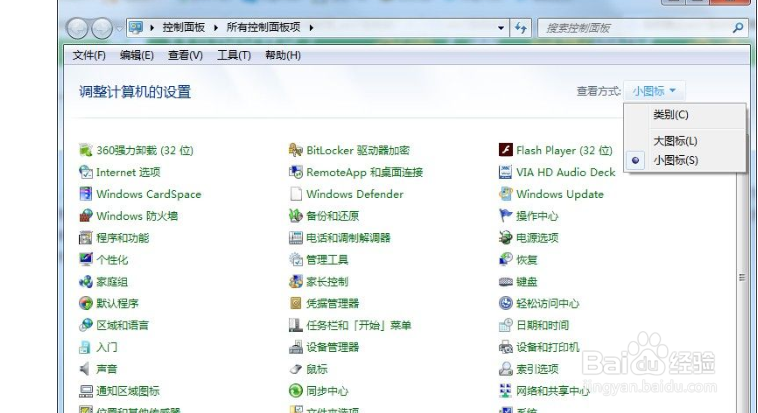
Task: Open the 任务栏和「开始」菜单 link
Action: 359,325
